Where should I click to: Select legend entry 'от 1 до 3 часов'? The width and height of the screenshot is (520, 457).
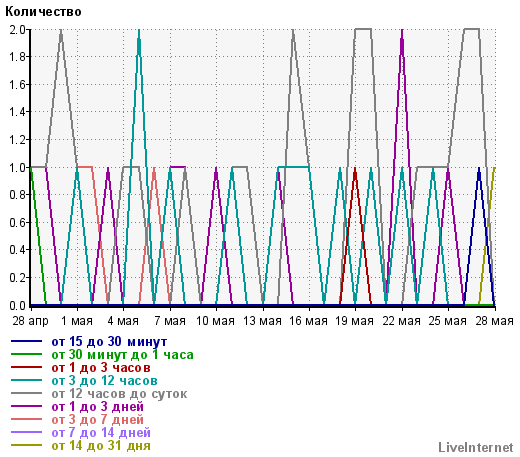[101, 368]
